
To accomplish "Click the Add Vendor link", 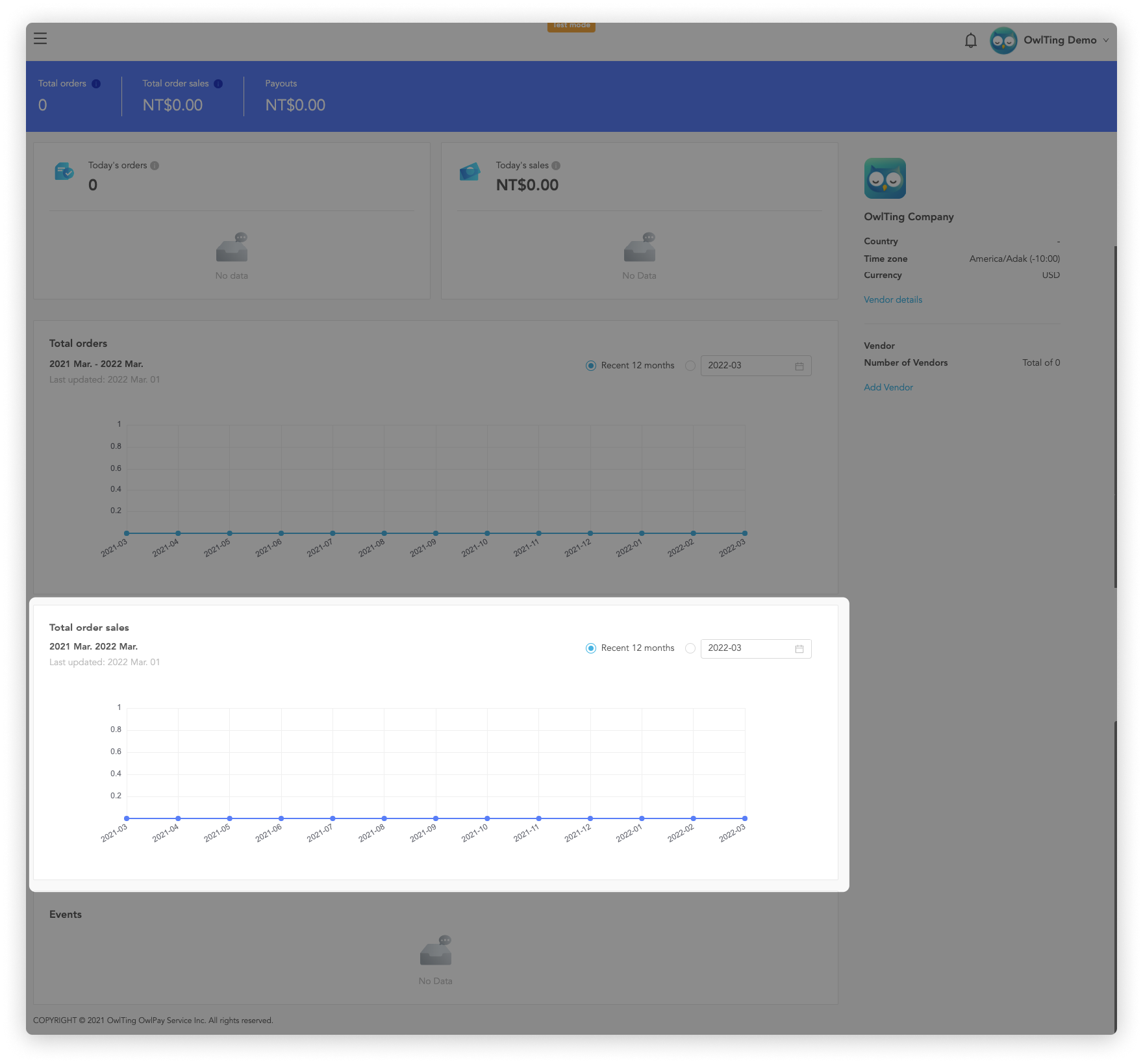I will pyautogui.click(x=888, y=387).
